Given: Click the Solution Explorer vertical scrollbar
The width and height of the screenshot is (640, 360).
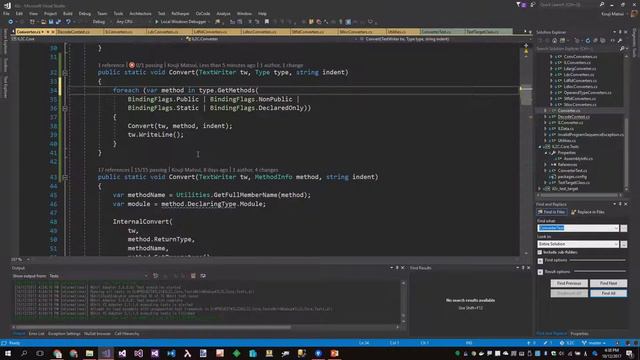Looking at the screenshot, I should pyautogui.click(x=627, y=124).
